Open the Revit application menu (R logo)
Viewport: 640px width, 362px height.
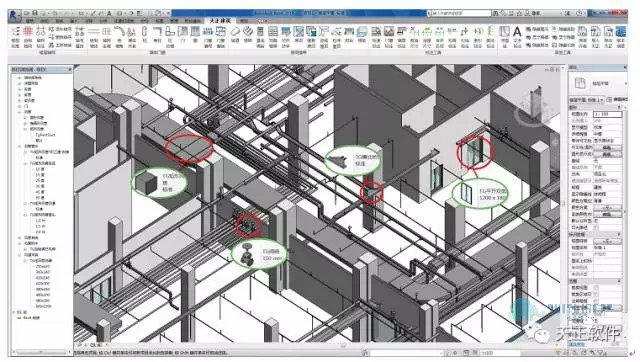pos(13,16)
